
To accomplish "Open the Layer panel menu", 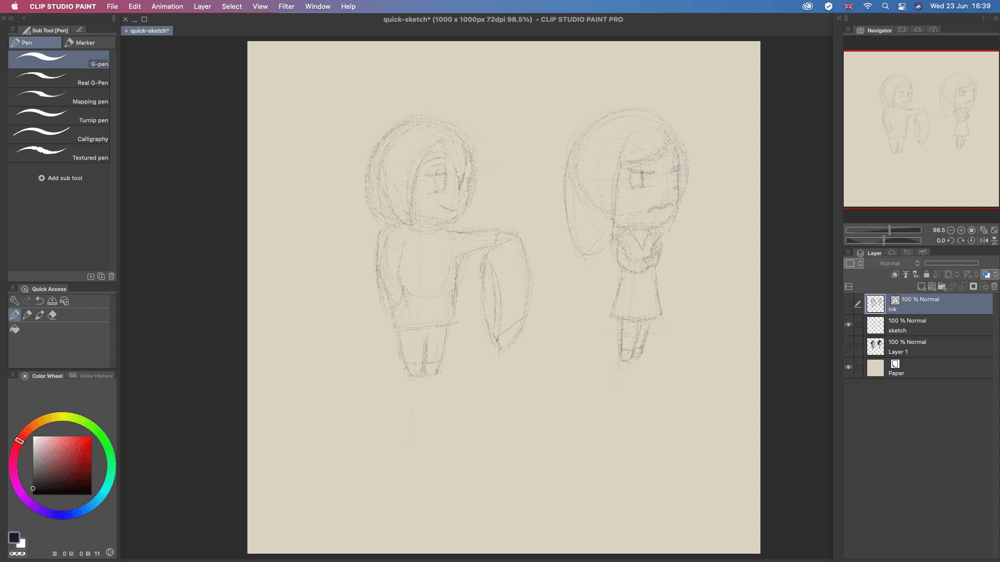I will 848,253.
